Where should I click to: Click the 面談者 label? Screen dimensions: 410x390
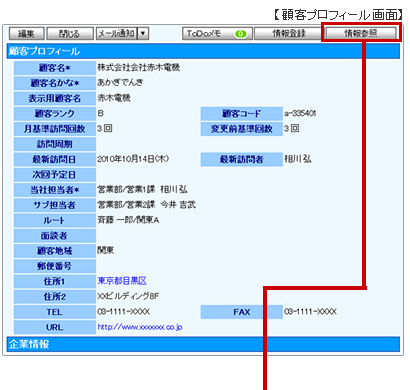55,236
